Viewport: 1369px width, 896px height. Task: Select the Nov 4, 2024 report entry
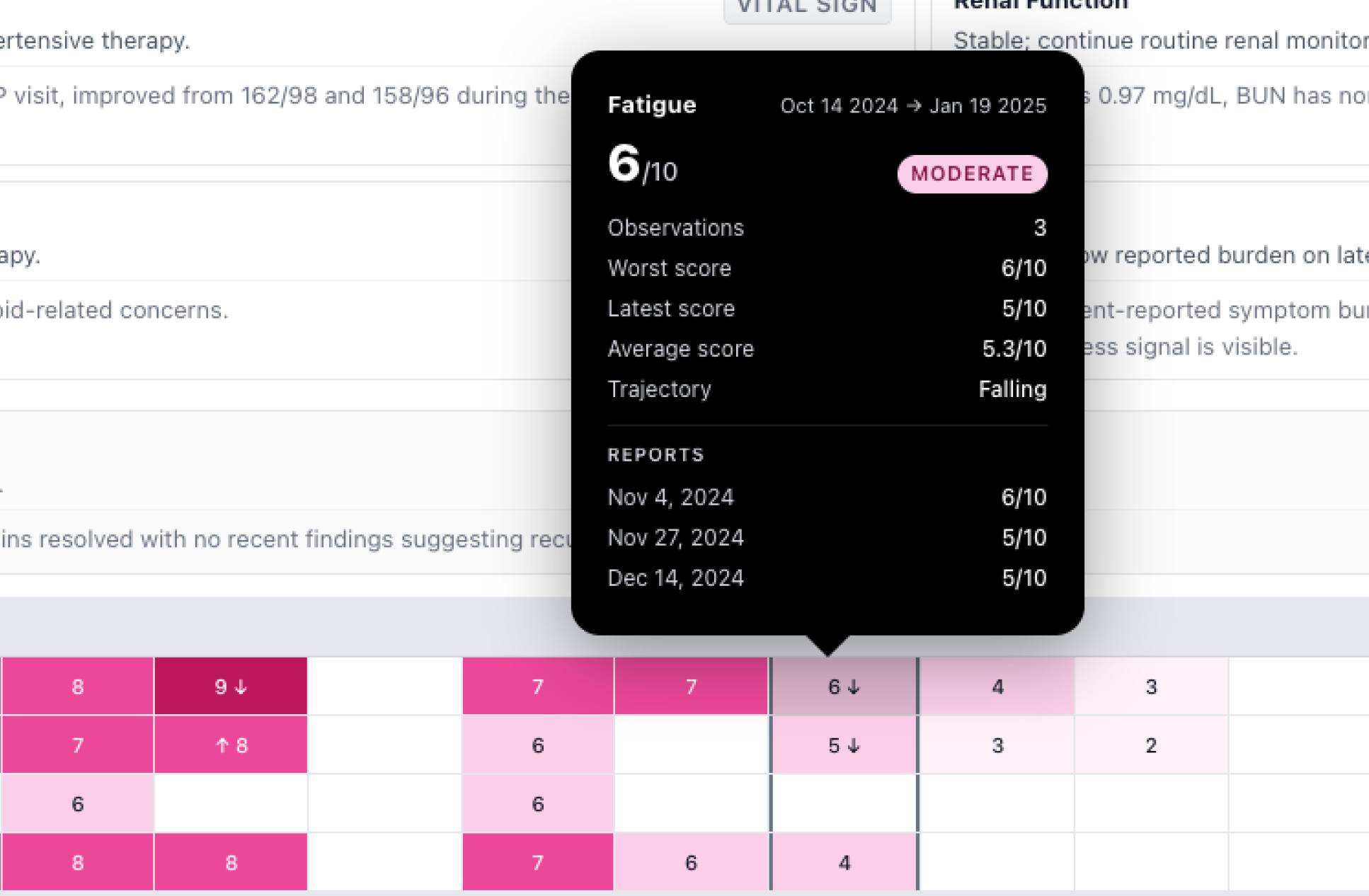(827, 498)
